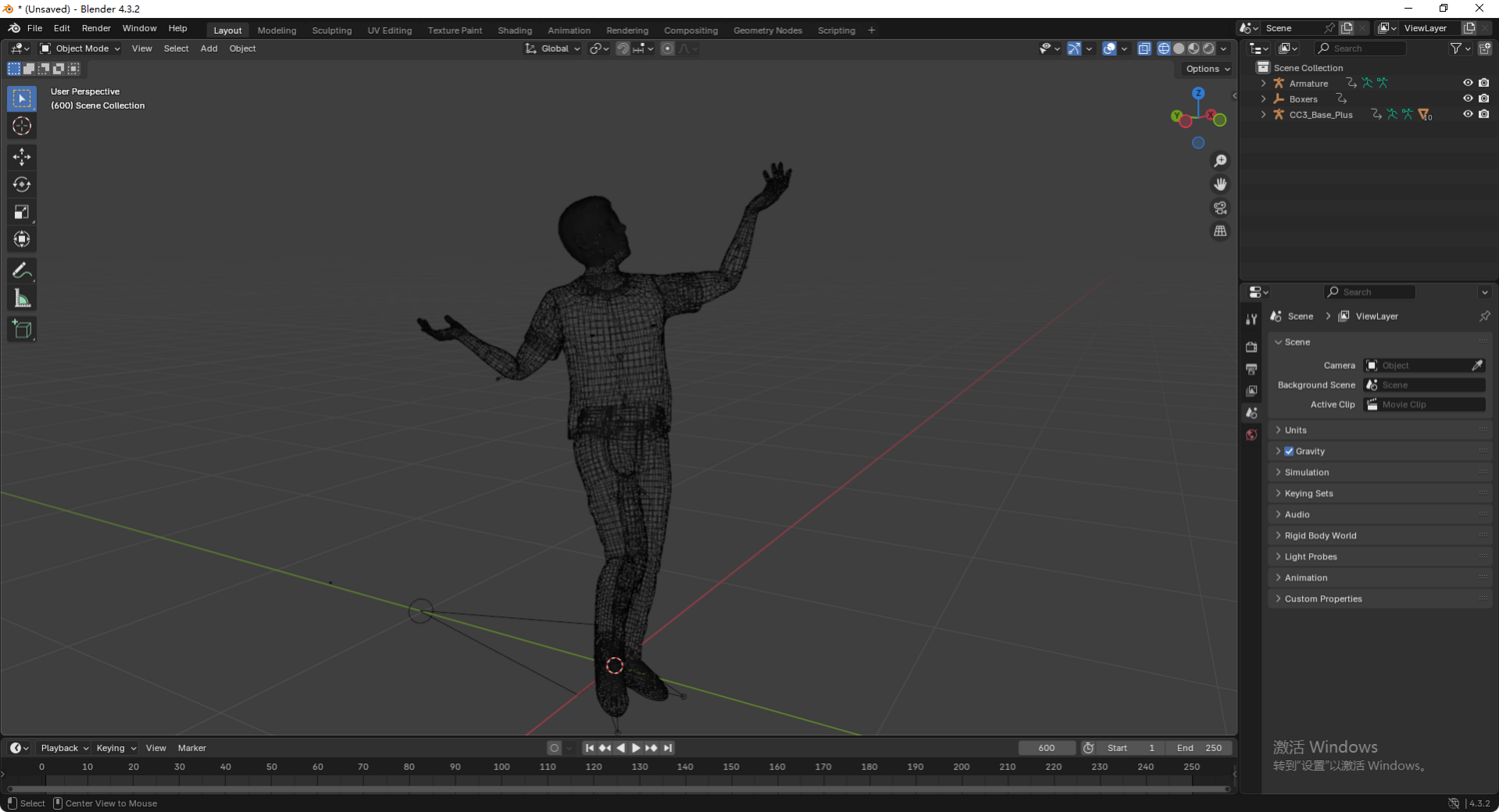Toggle proportional editing
The height and width of the screenshot is (812, 1499).
pos(668,48)
